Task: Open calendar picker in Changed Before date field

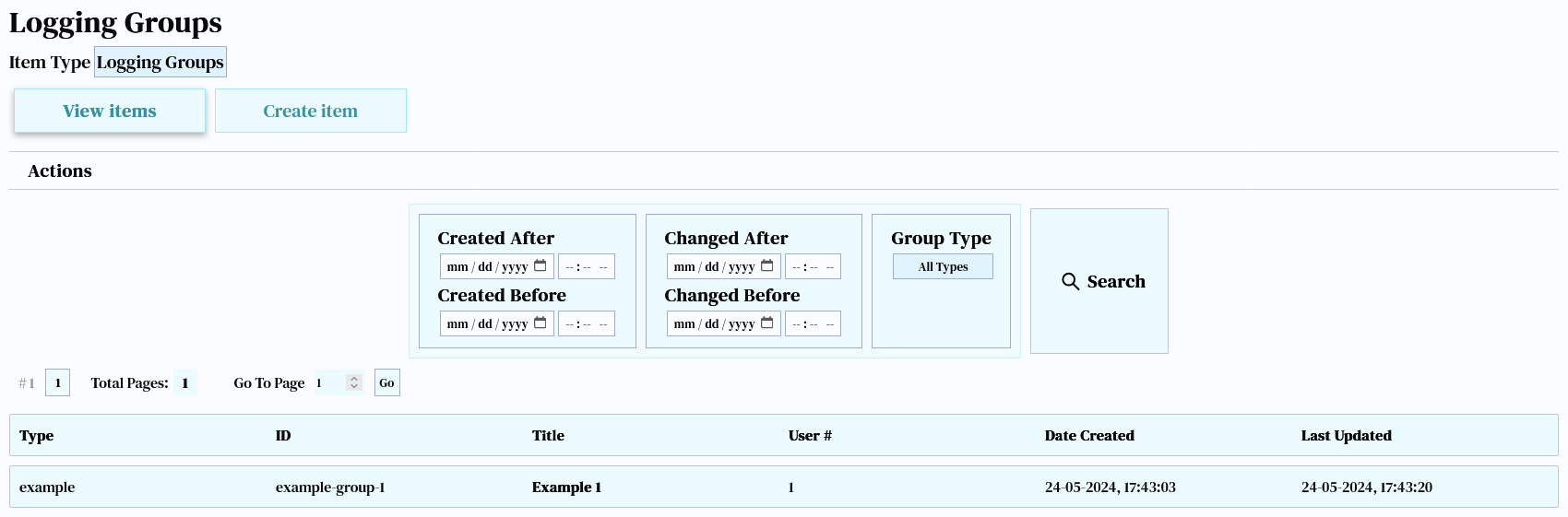Action: coord(767,323)
